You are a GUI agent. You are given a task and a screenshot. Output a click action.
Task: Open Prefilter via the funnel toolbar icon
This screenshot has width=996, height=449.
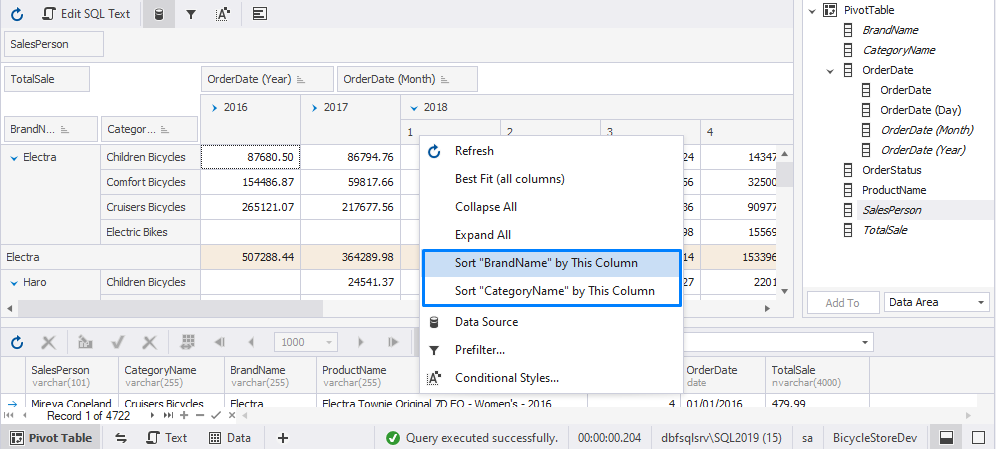point(191,14)
